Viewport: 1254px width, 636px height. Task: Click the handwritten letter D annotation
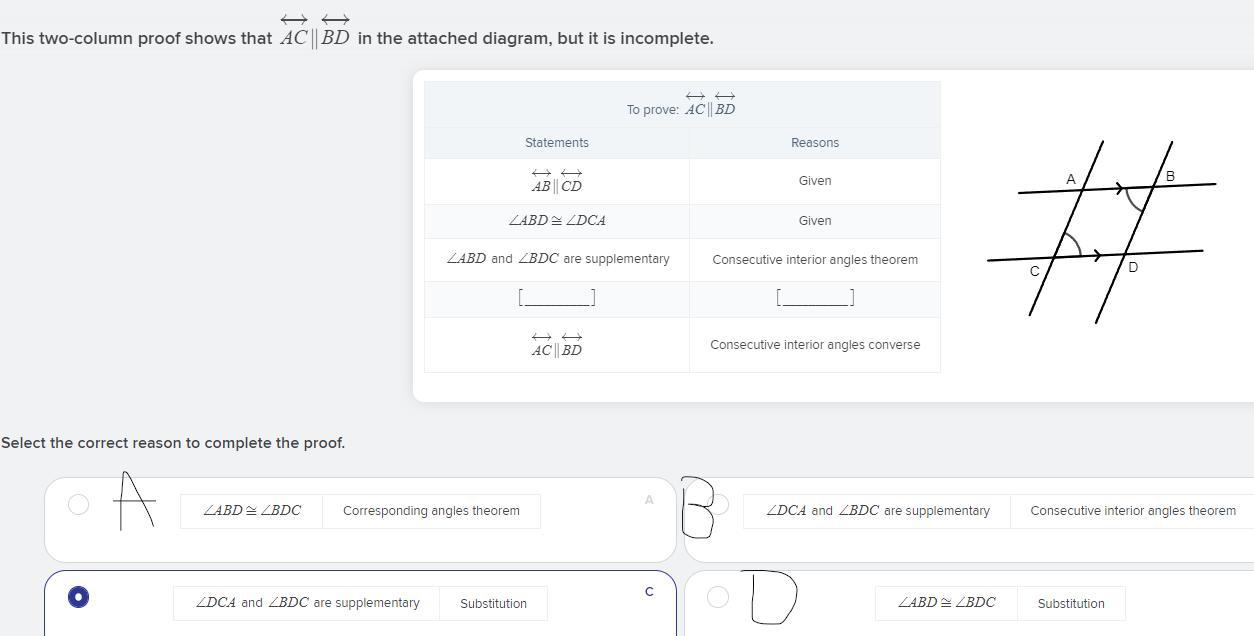[773, 597]
